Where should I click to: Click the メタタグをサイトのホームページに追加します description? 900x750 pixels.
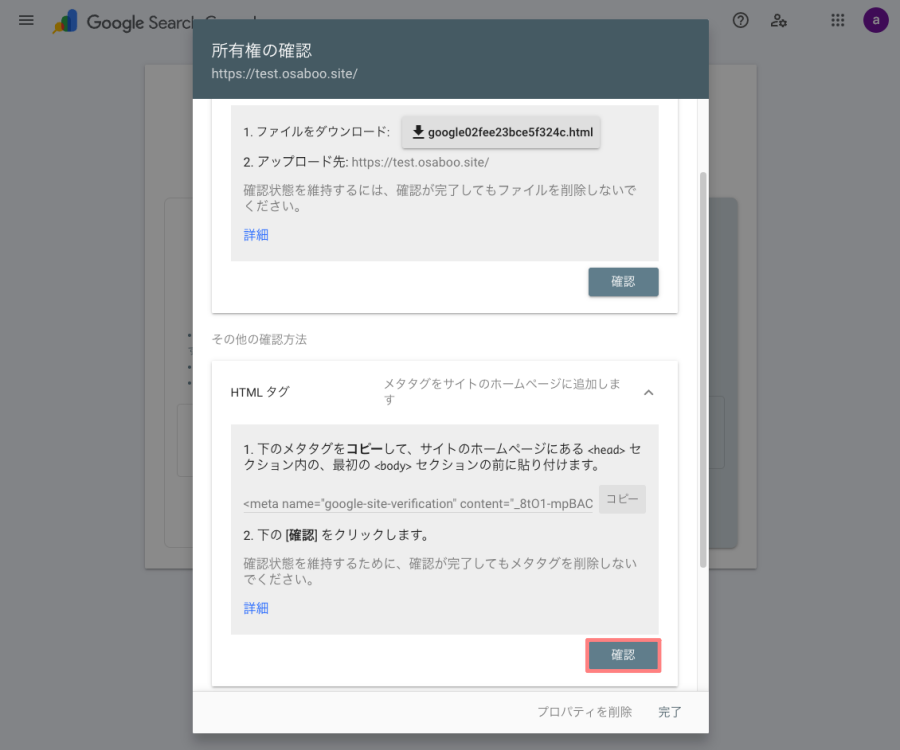502,392
